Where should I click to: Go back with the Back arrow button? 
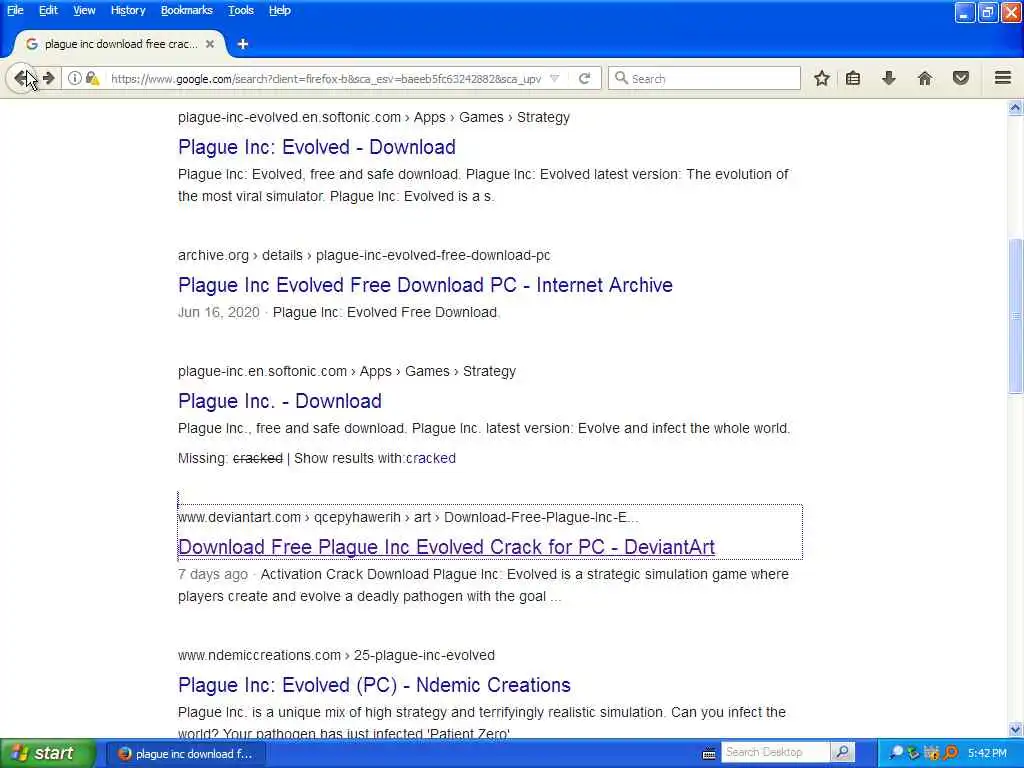click(23, 78)
